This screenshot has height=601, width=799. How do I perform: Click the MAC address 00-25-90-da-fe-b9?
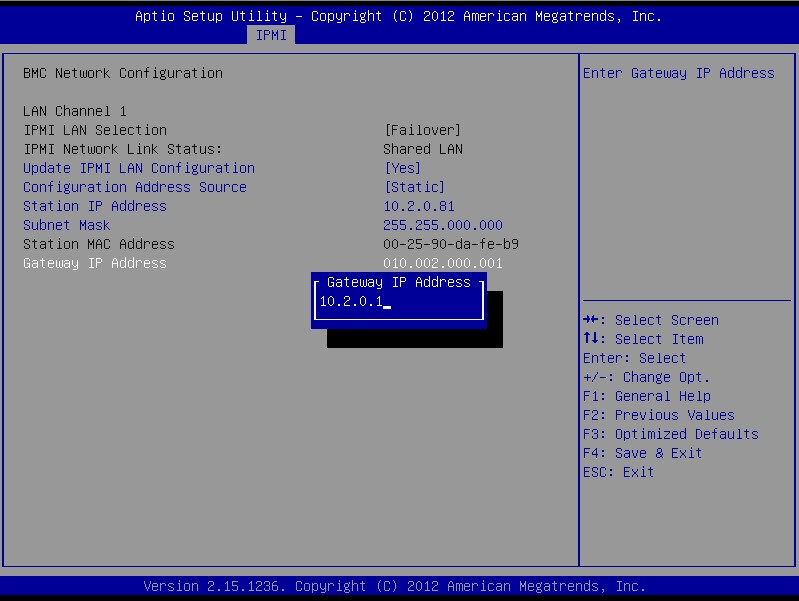(x=451, y=244)
